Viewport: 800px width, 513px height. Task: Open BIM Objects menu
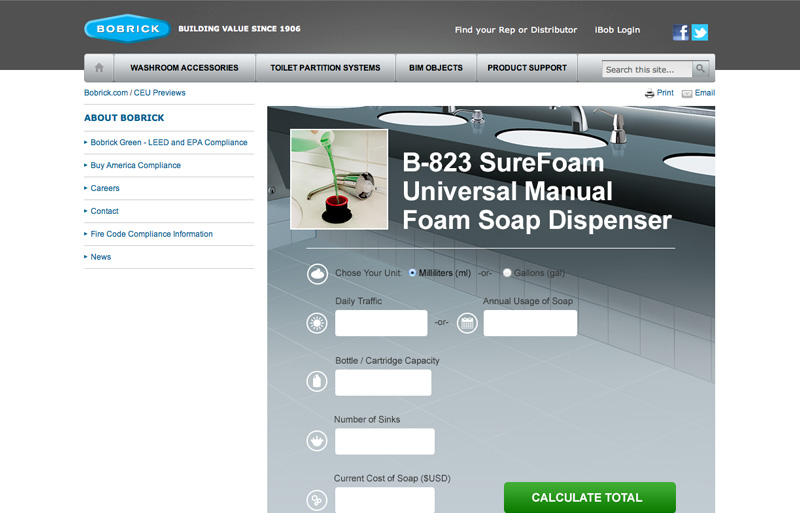pyautogui.click(x=436, y=68)
